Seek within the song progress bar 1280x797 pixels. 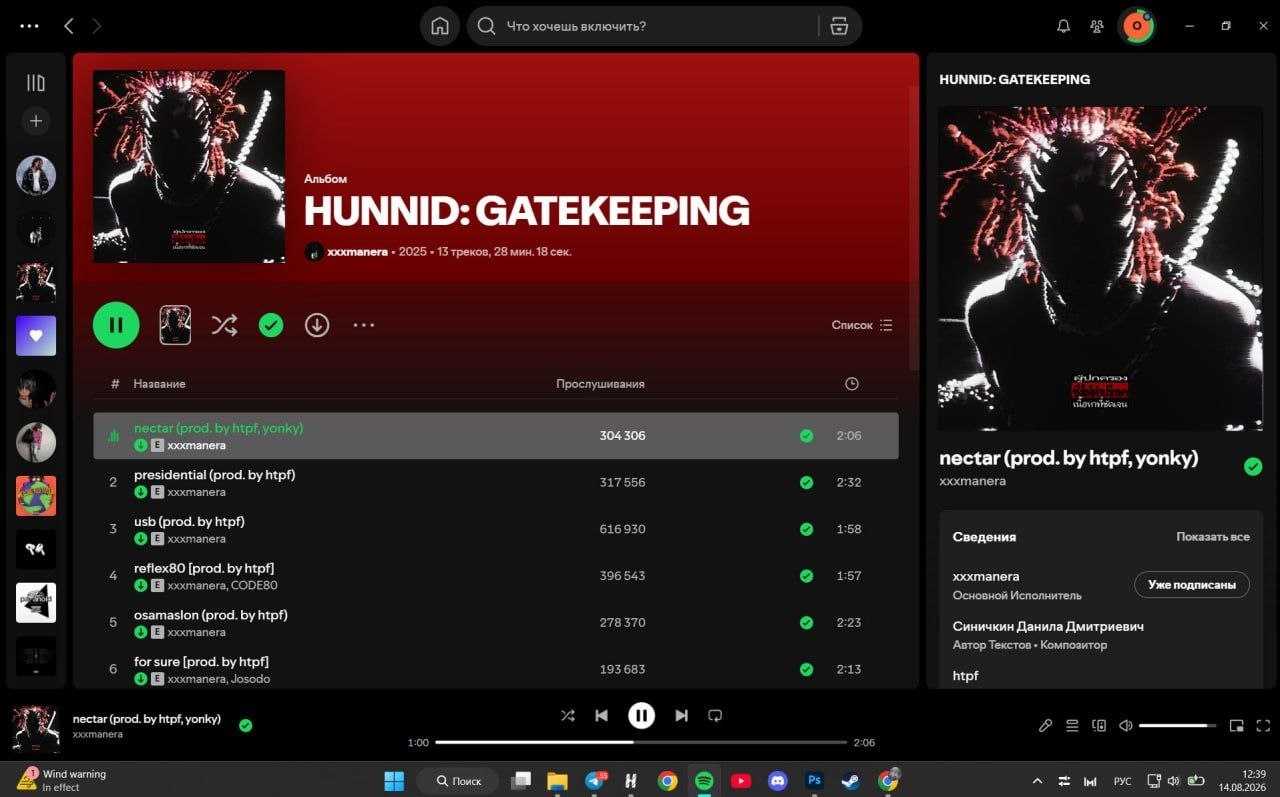pos(641,742)
